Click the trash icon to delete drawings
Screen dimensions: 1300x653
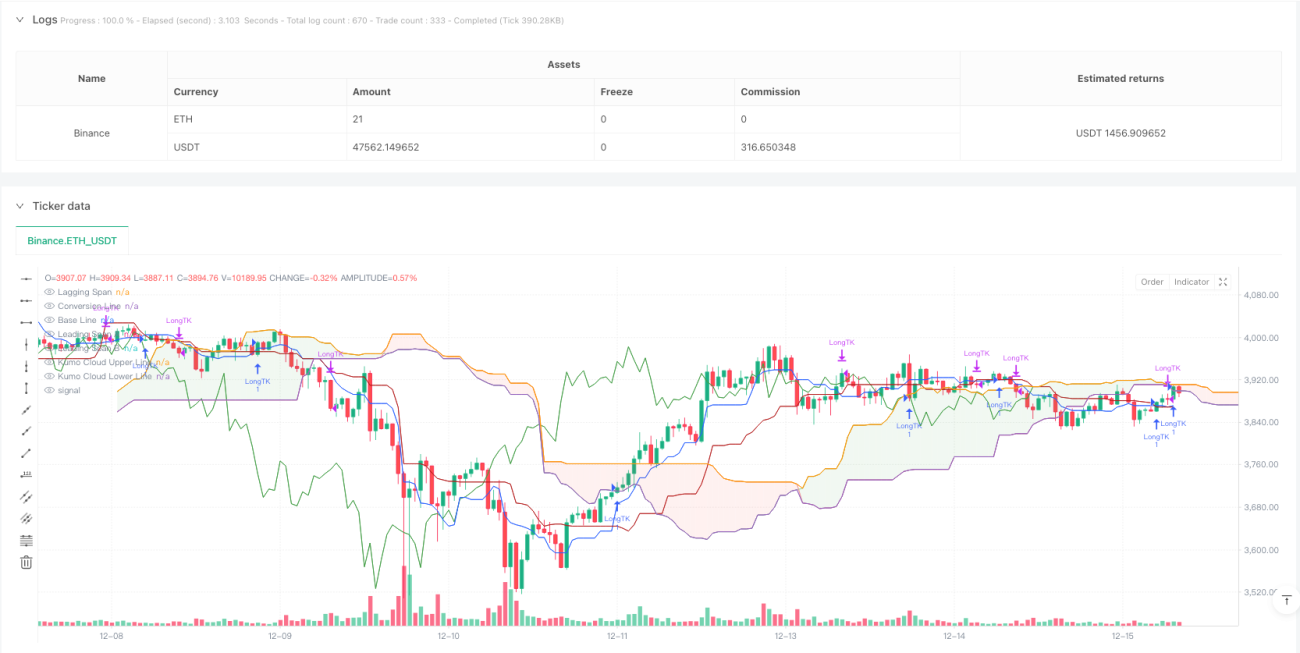tap(27, 563)
